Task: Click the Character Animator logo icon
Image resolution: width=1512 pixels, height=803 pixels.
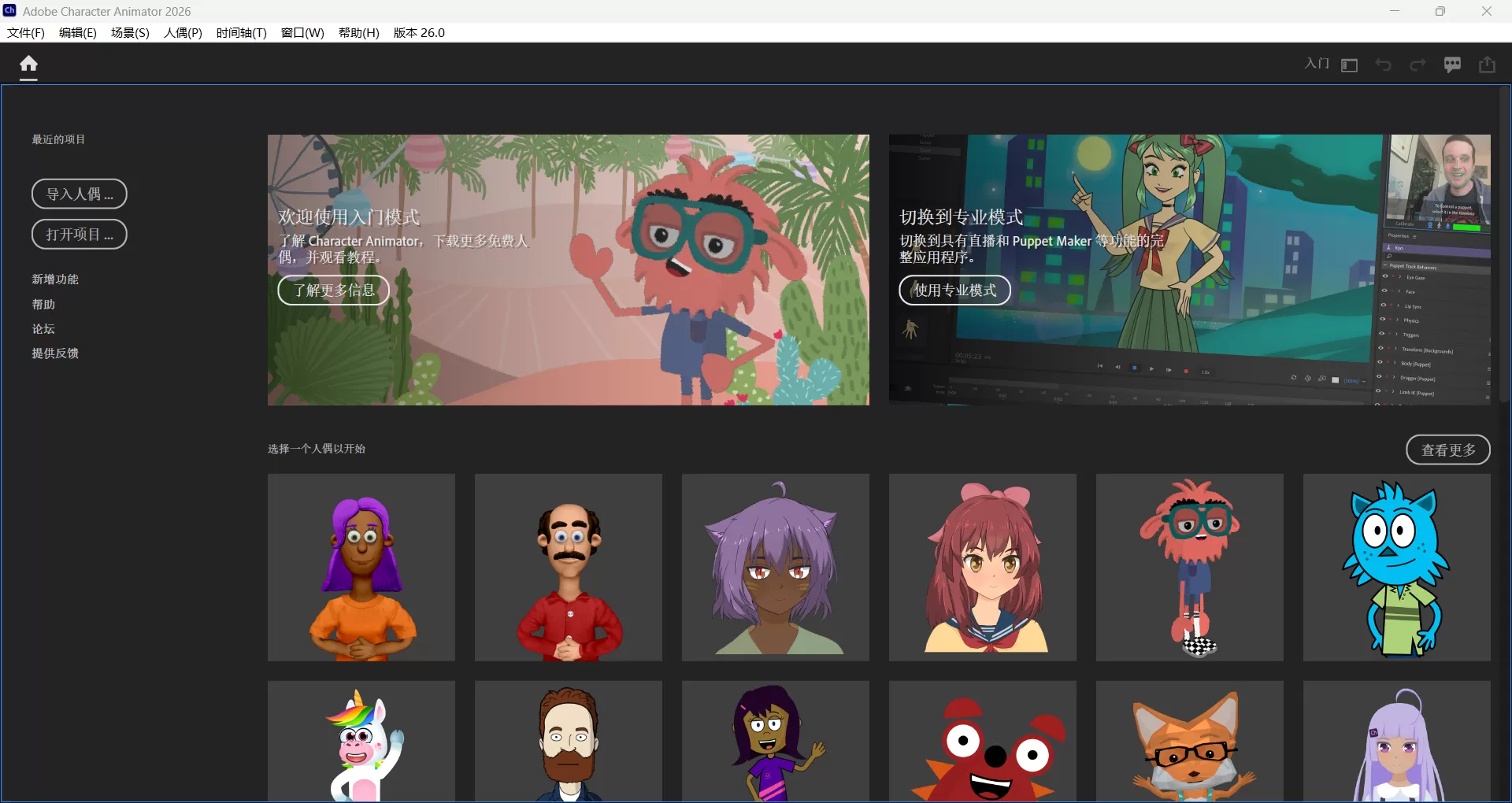Action: pyautogui.click(x=10, y=11)
